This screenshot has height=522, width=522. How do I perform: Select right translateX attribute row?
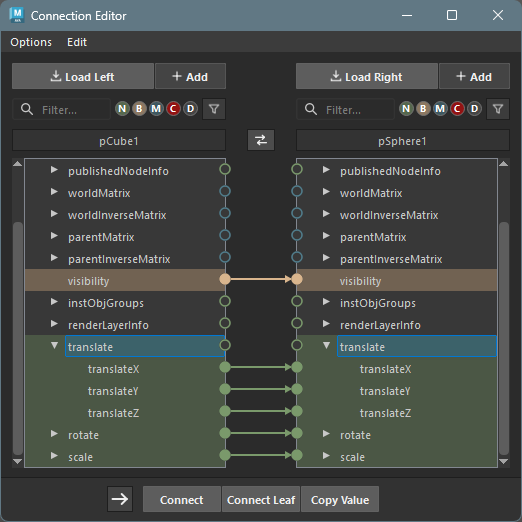coord(397,368)
